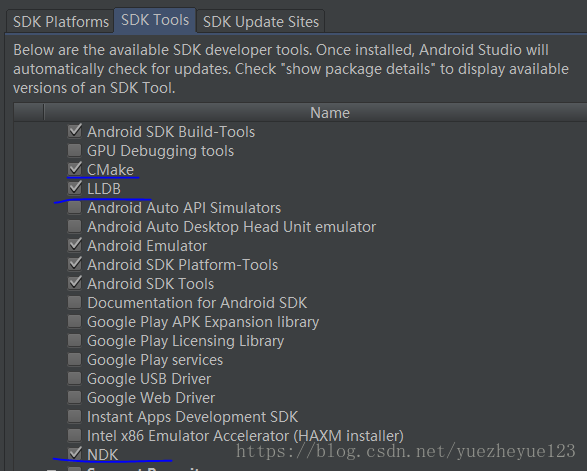Check the Google USB Driver box

[75, 378]
